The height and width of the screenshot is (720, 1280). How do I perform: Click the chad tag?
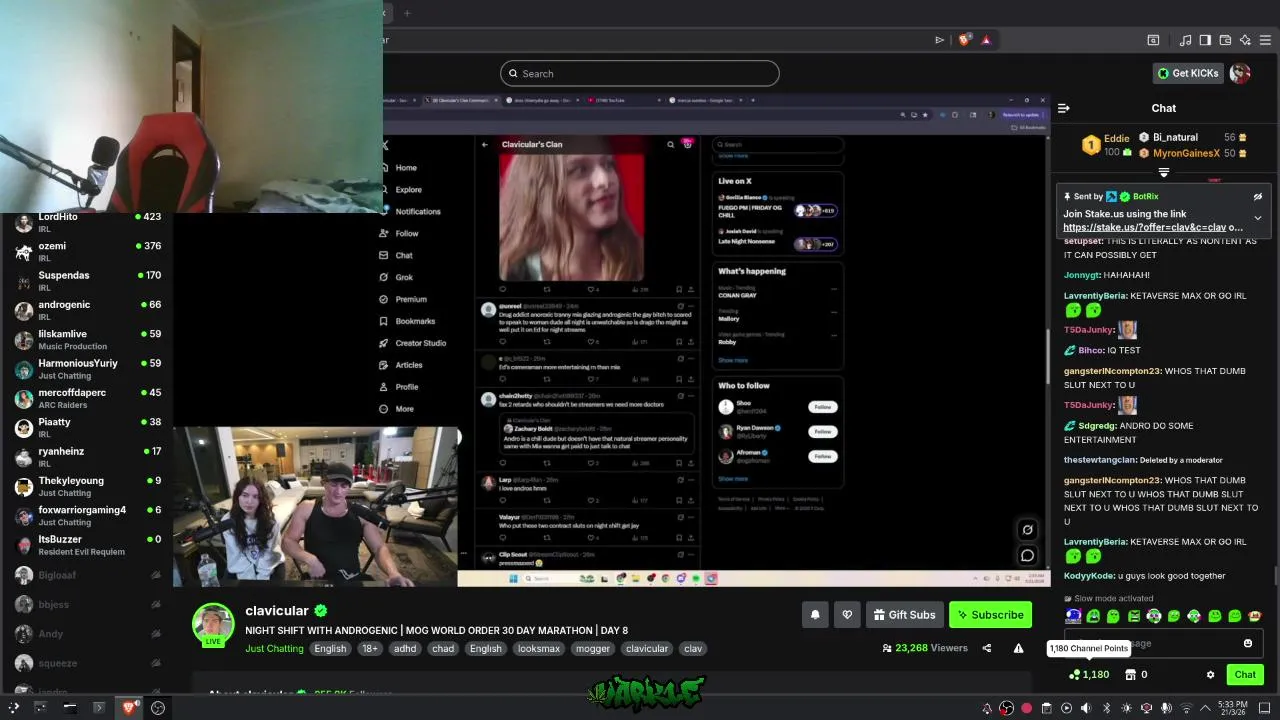point(443,649)
